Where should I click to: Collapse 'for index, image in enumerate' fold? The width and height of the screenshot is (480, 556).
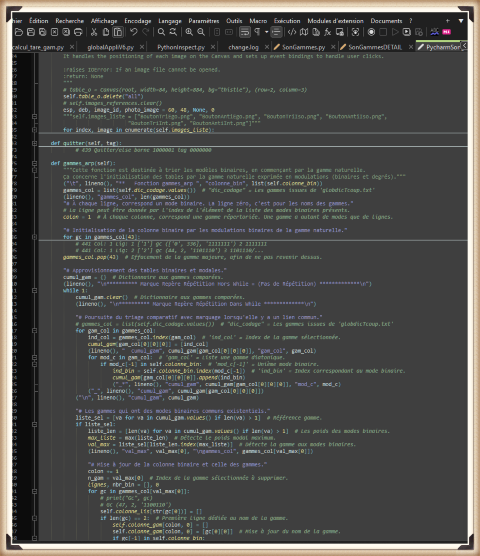[x=34, y=130]
